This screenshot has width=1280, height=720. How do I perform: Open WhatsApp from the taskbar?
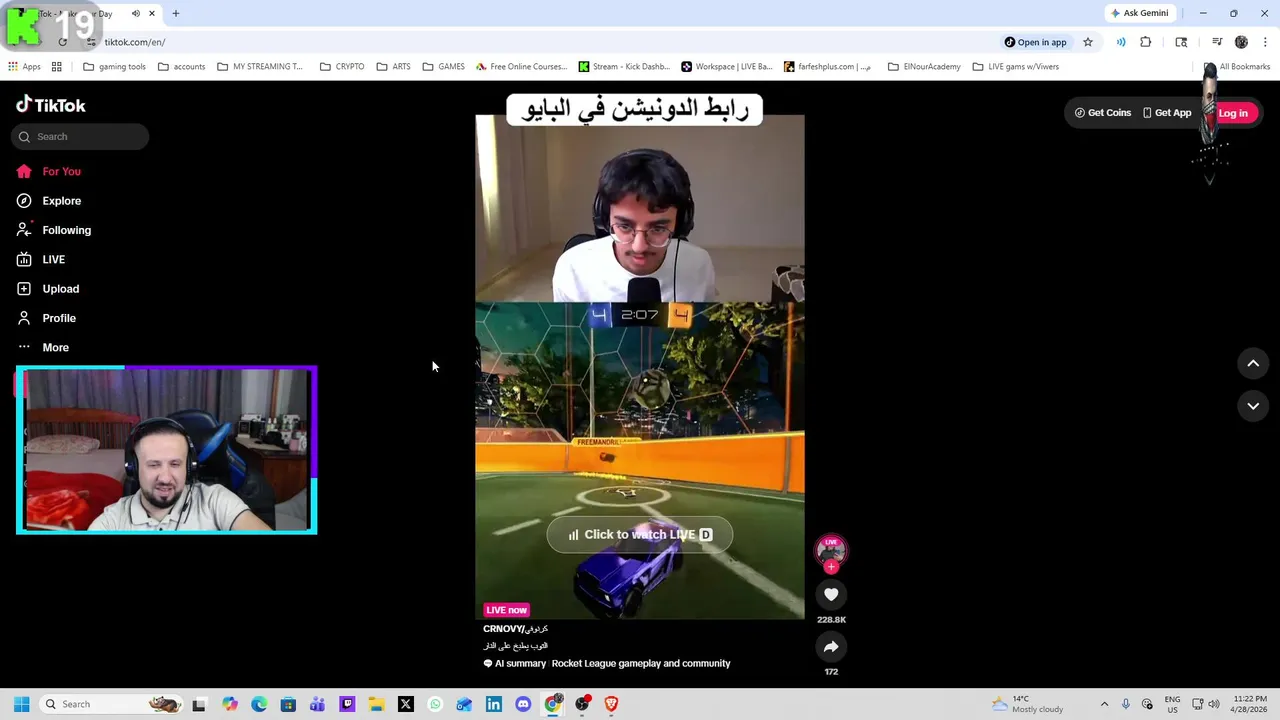(x=435, y=704)
